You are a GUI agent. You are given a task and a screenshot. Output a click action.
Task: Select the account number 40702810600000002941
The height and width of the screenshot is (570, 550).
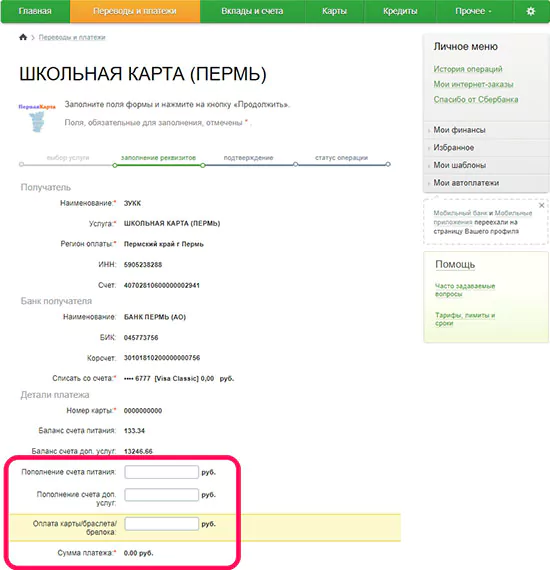click(162, 285)
